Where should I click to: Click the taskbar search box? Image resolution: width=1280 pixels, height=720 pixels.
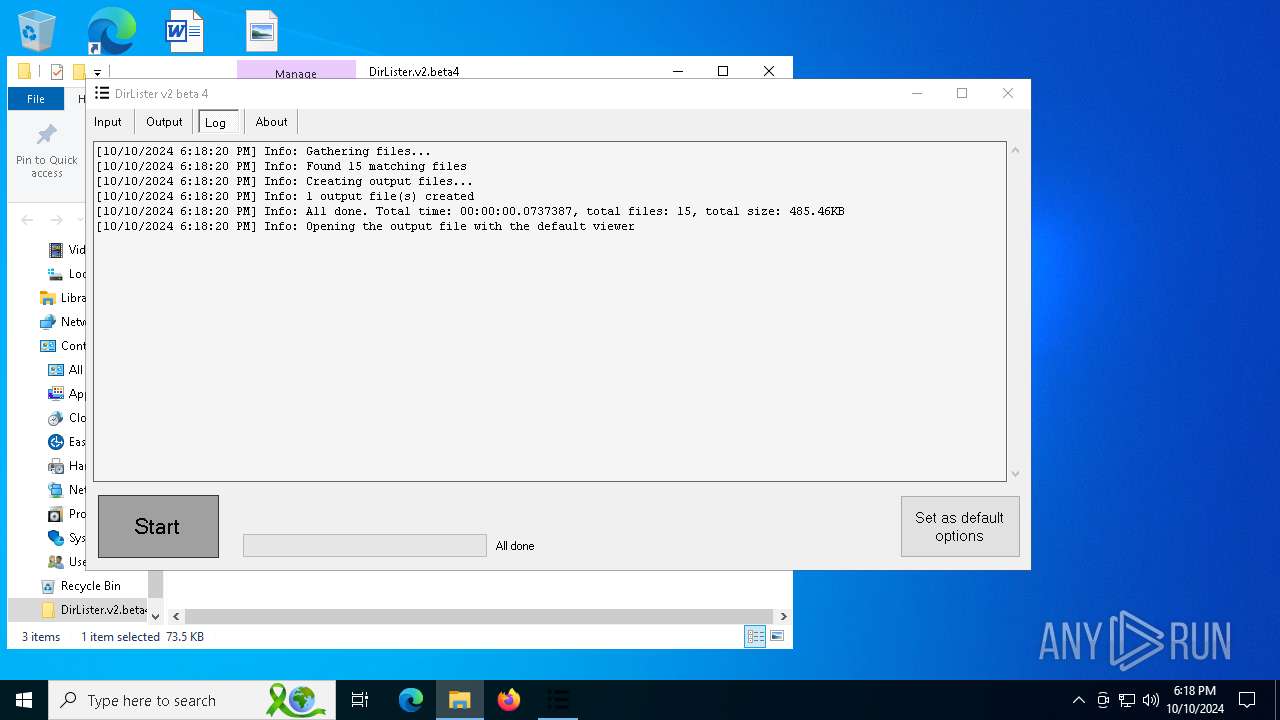[x=192, y=700]
